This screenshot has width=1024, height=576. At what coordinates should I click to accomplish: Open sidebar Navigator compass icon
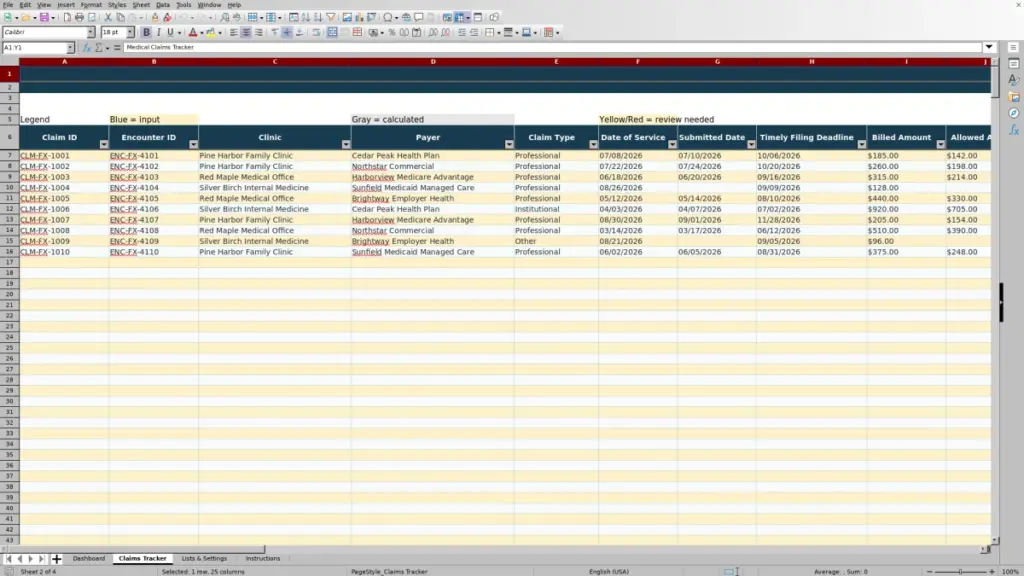coord(1014,113)
